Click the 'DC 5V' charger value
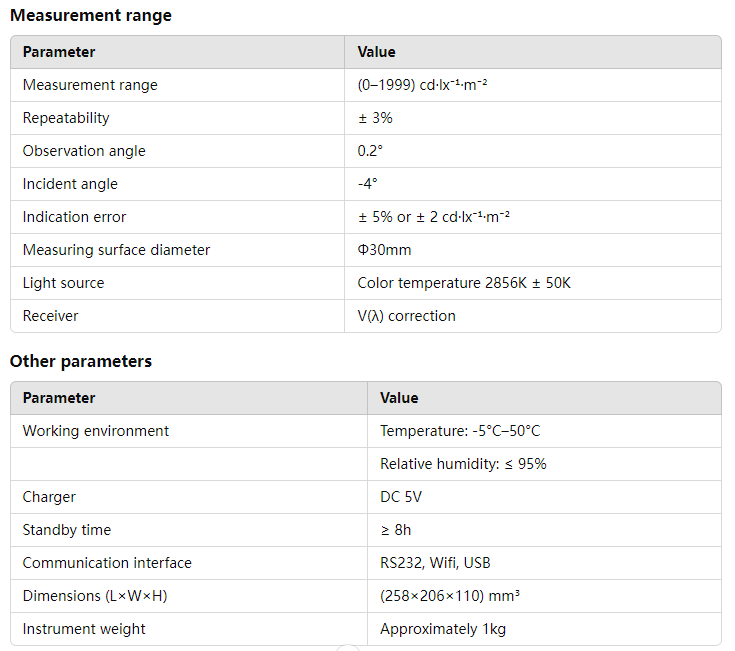Screen dimensions: 735x651 coord(401,497)
